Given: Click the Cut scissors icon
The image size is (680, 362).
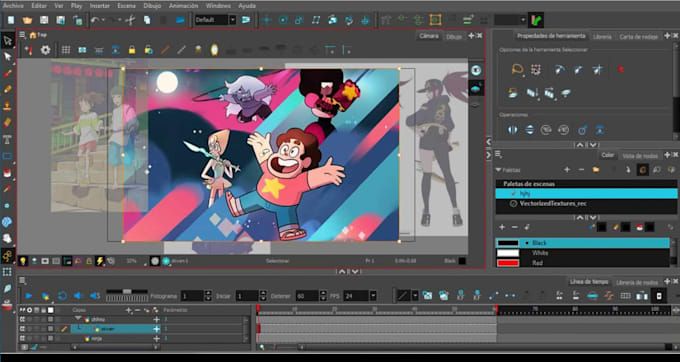Looking at the screenshot, I should 130,20.
